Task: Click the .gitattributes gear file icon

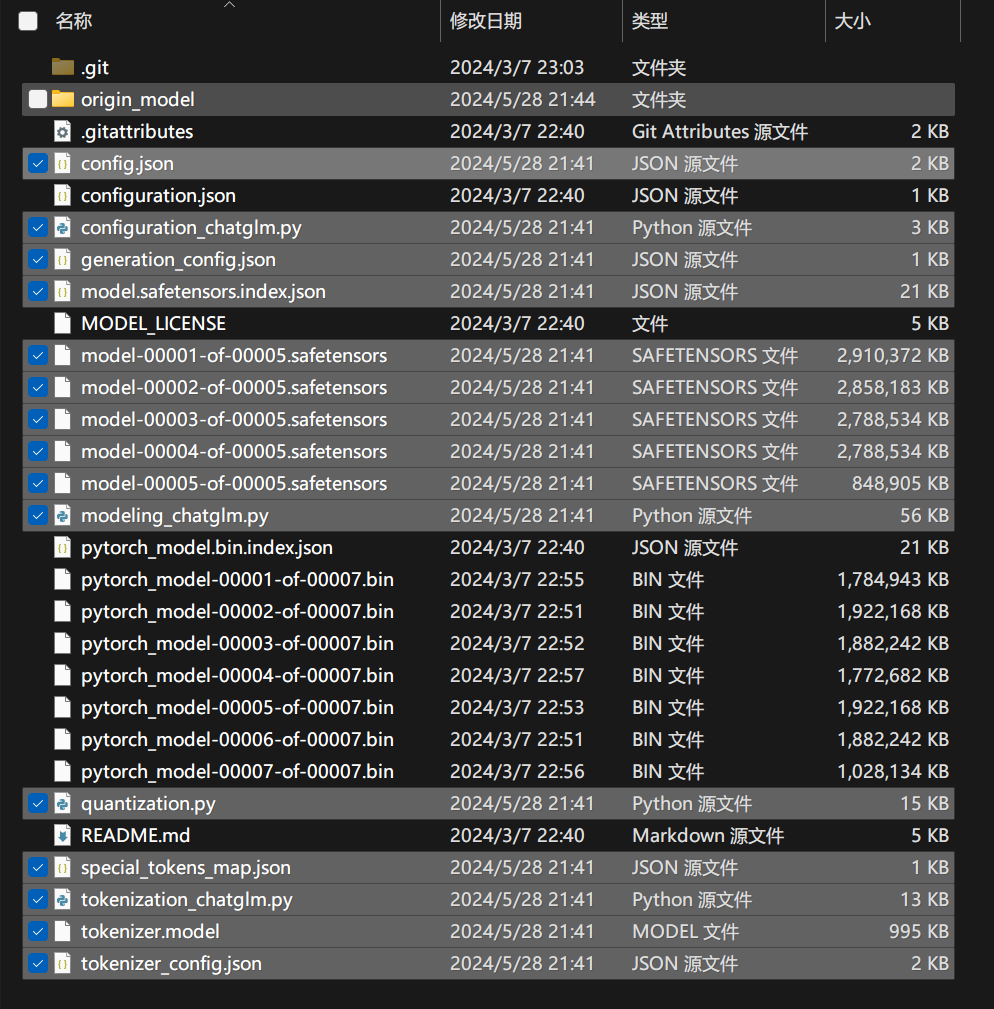Action: coord(62,131)
